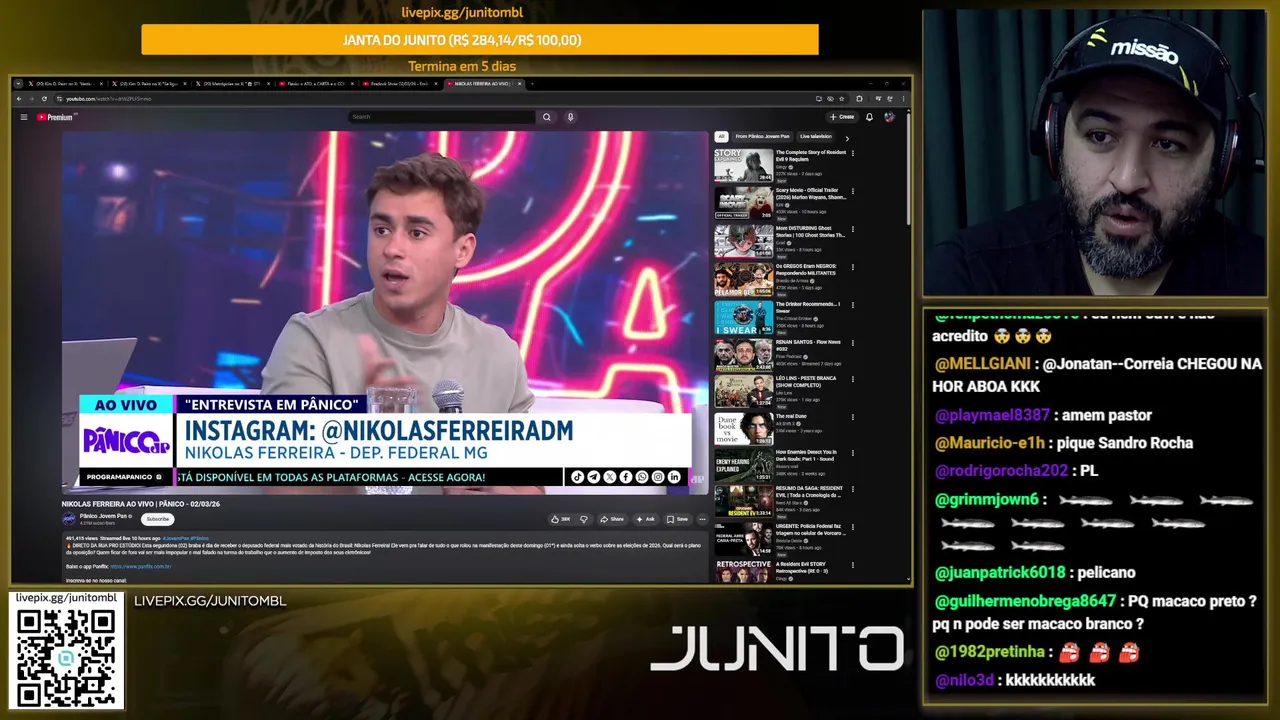
Task: Click the TikTok icon in the video banner
Action: point(578,477)
